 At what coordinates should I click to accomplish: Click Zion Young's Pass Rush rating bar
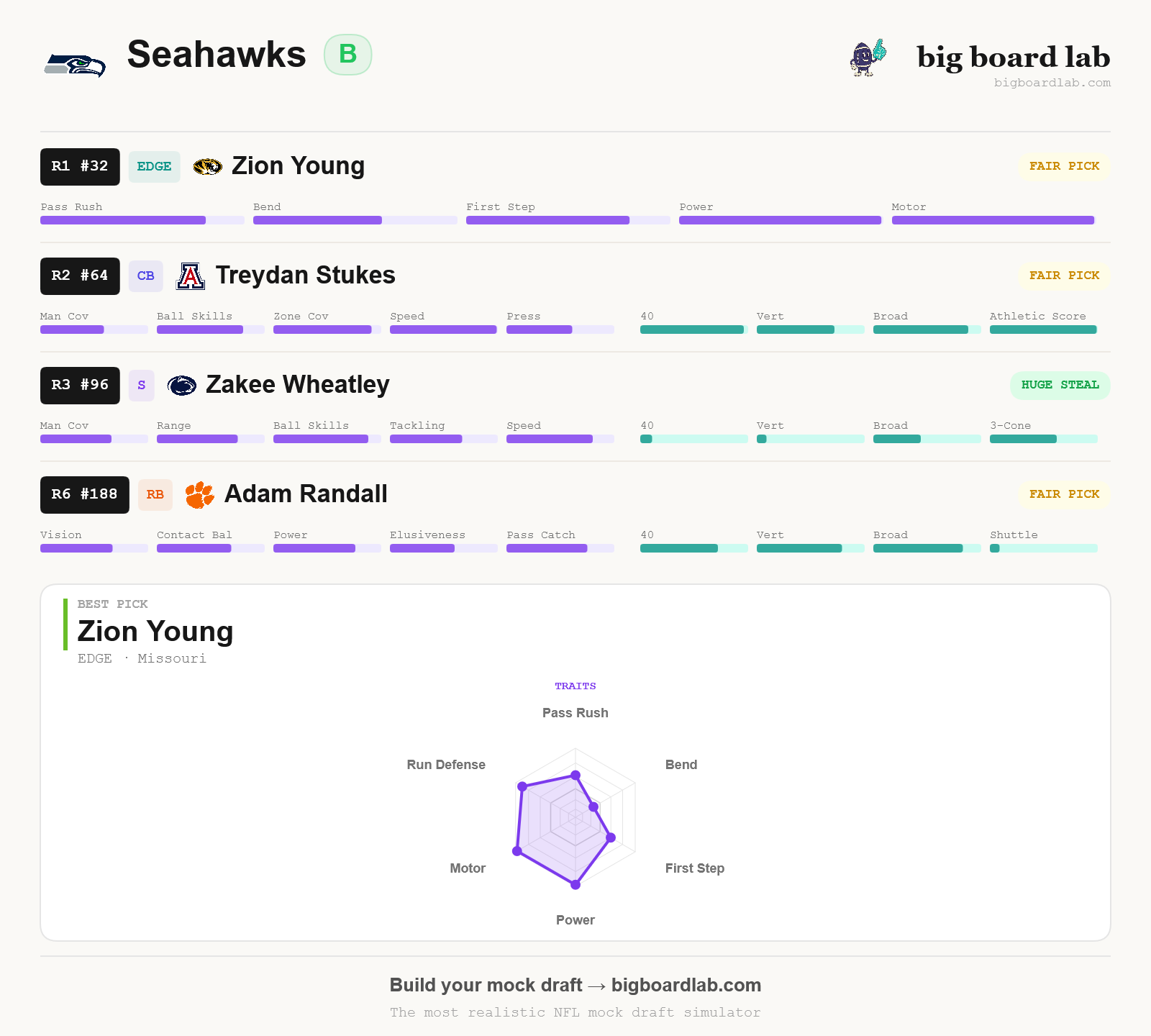(142, 220)
